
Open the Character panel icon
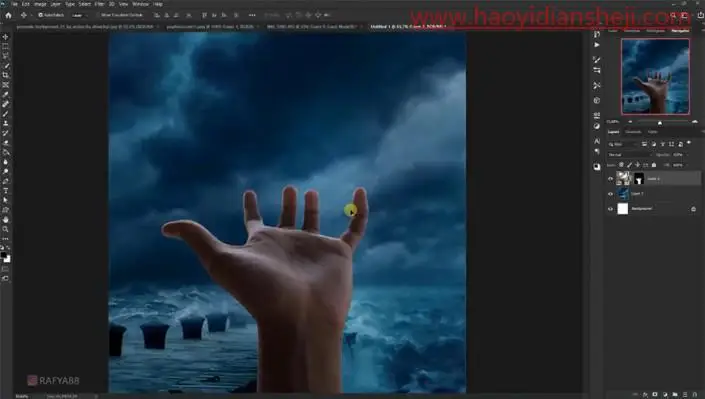tap(597, 141)
